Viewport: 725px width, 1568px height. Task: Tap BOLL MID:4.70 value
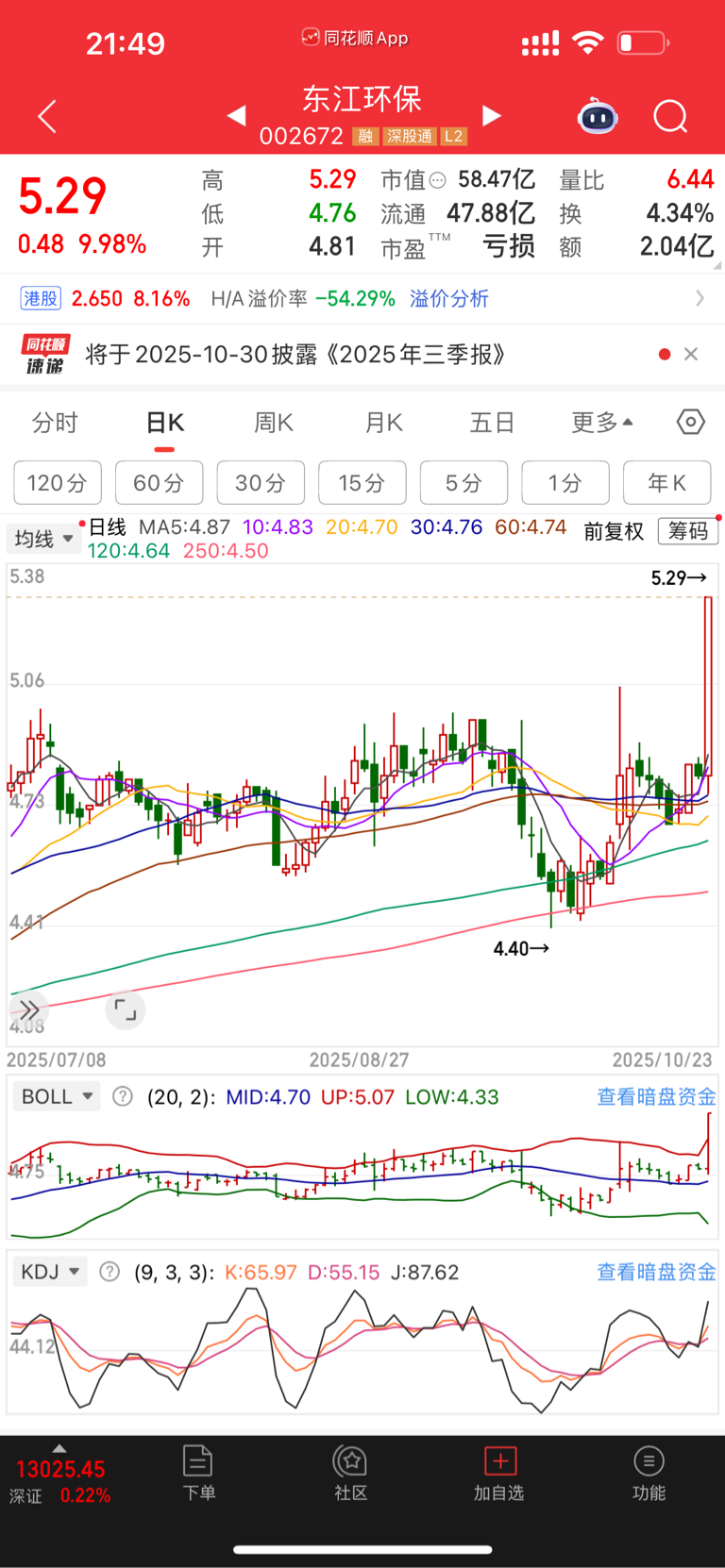[268, 1096]
